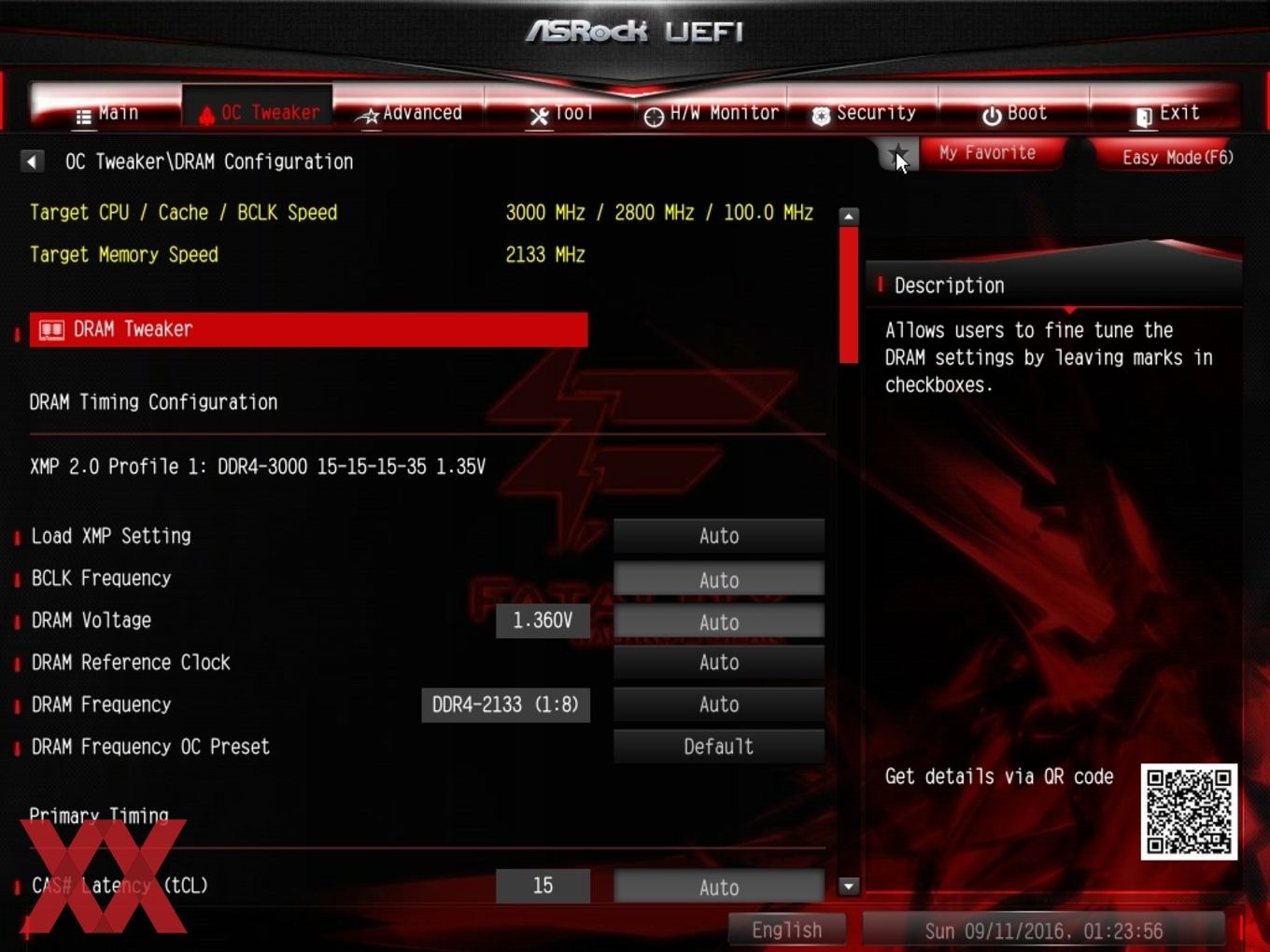Image resolution: width=1270 pixels, height=952 pixels.
Task: Click the scrollbar down arrow
Action: click(x=848, y=886)
